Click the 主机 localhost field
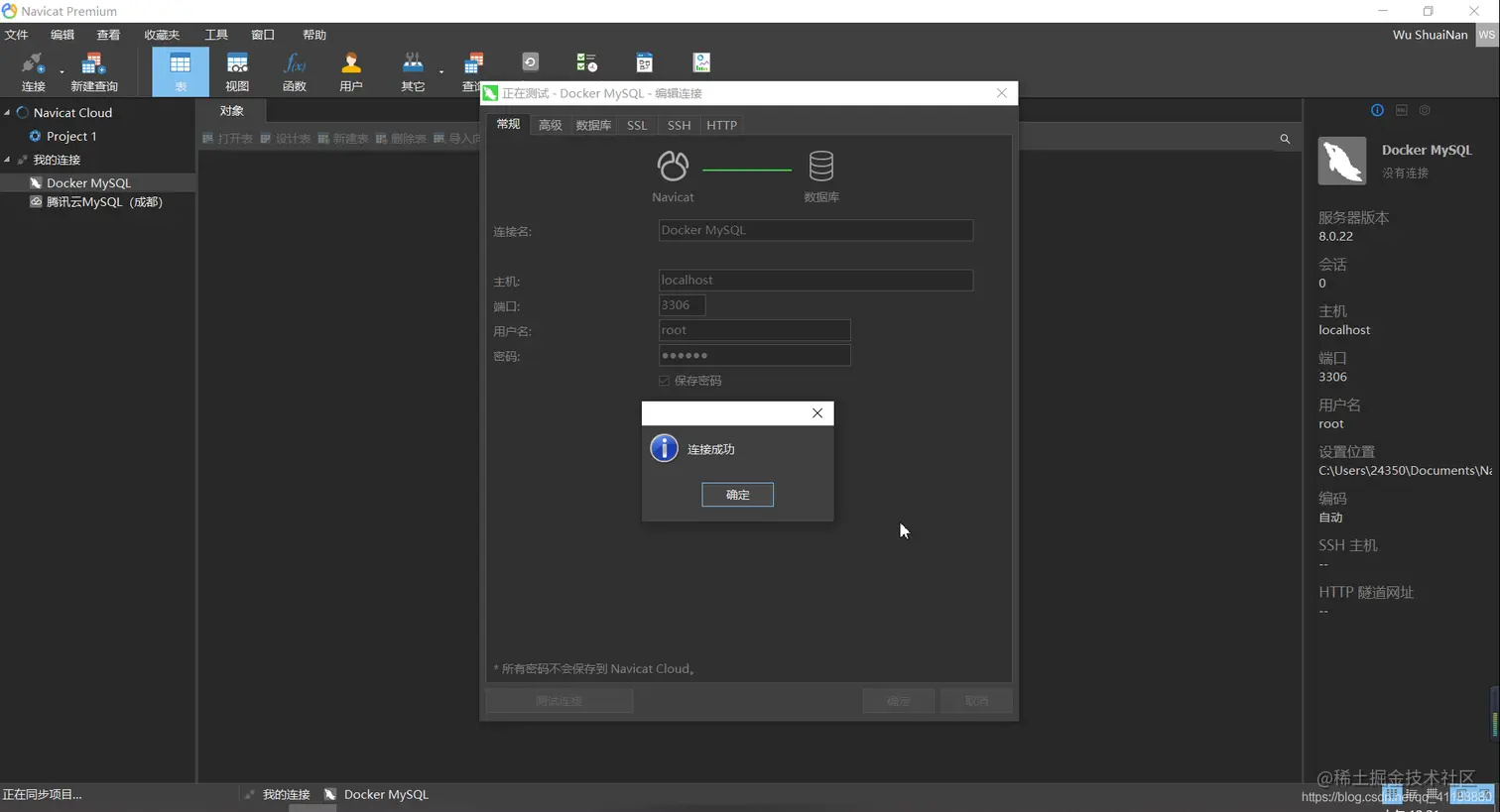This screenshot has width=1500, height=812. click(x=815, y=281)
